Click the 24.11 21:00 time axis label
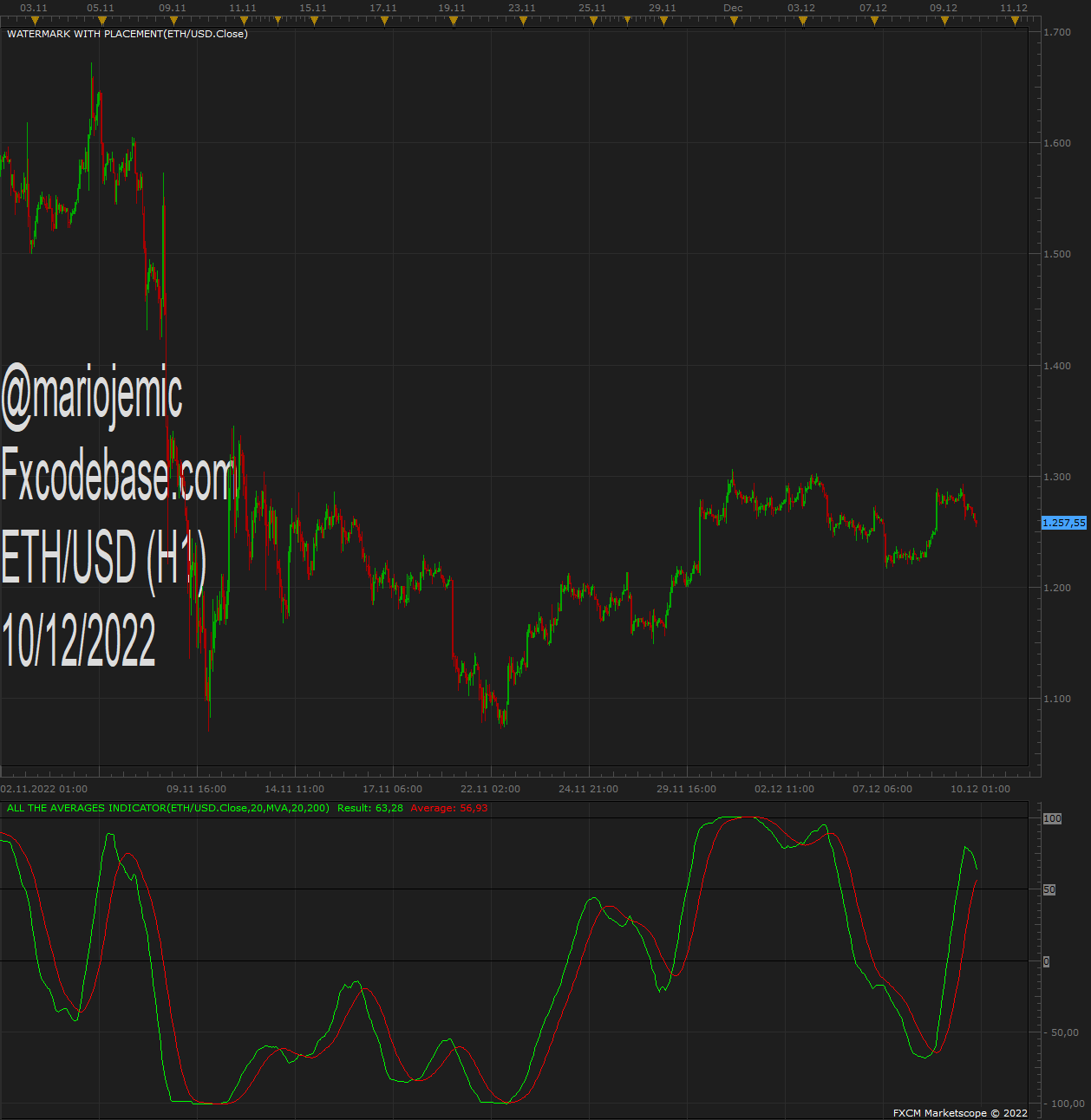The height and width of the screenshot is (1120, 1091). (589, 789)
